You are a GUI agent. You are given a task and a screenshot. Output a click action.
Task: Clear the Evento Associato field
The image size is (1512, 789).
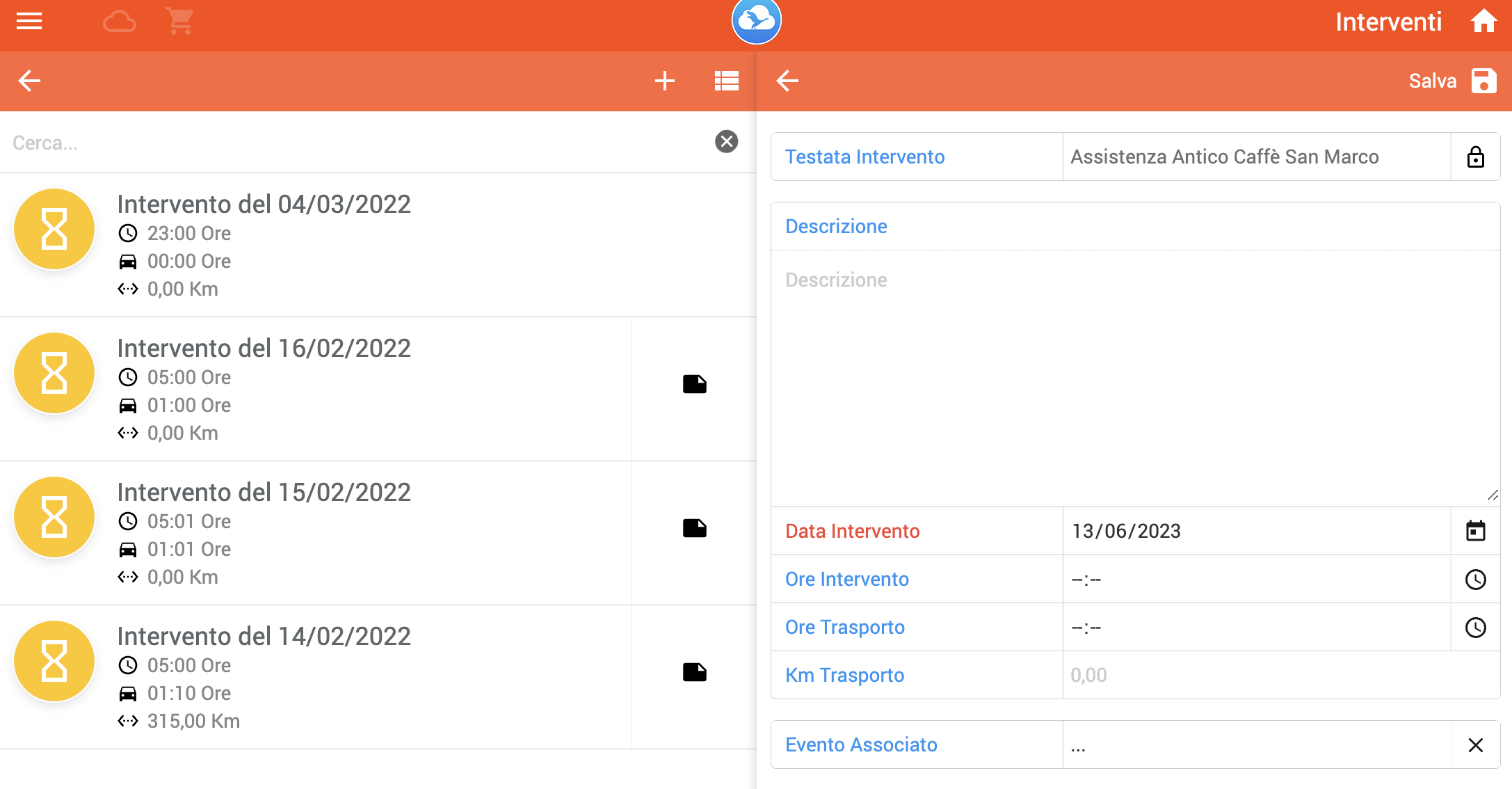coord(1475,744)
